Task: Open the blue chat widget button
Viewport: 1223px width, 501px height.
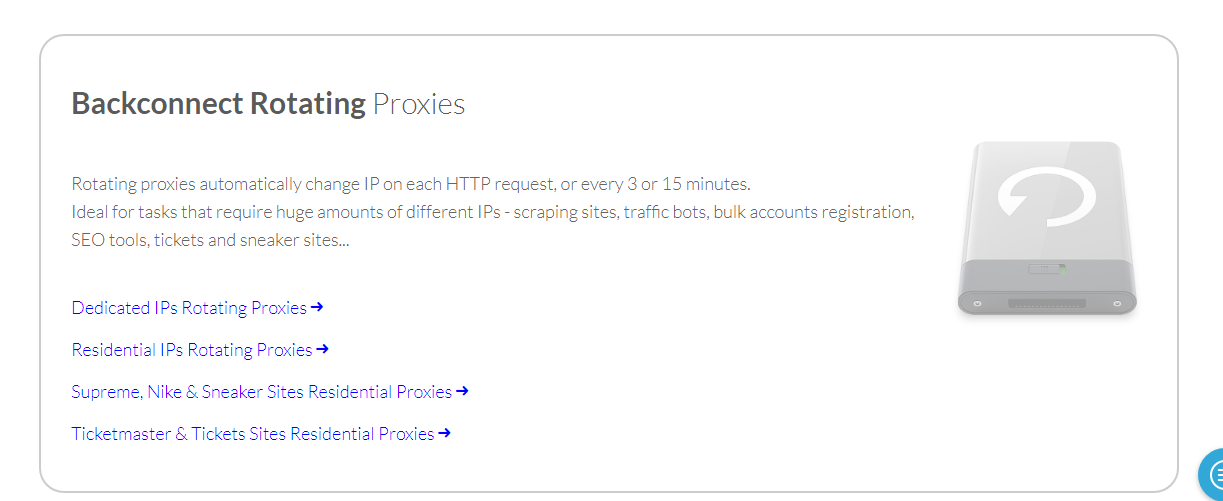Action: 1213,478
